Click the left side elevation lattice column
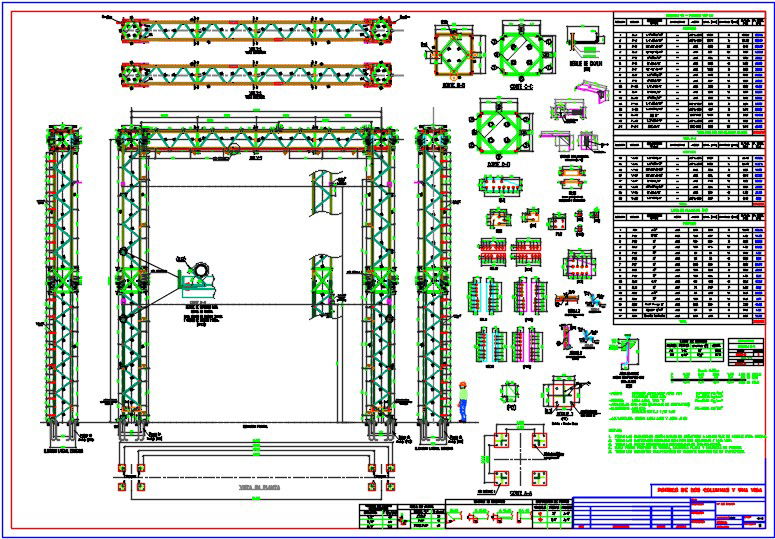 coord(56,274)
